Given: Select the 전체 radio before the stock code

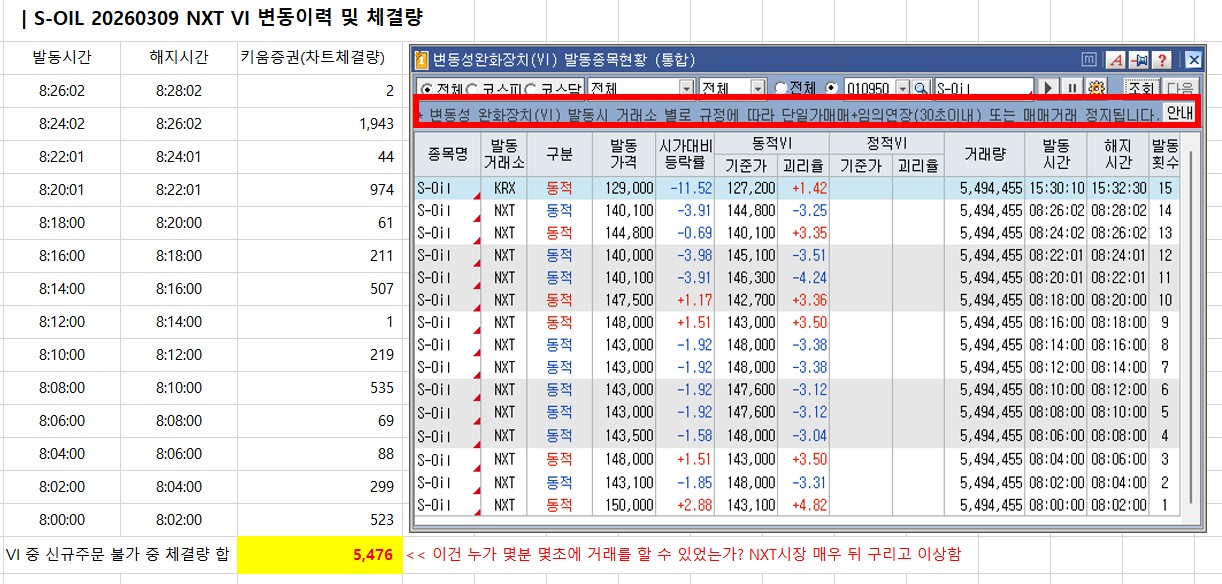Looking at the screenshot, I should click(780, 88).
